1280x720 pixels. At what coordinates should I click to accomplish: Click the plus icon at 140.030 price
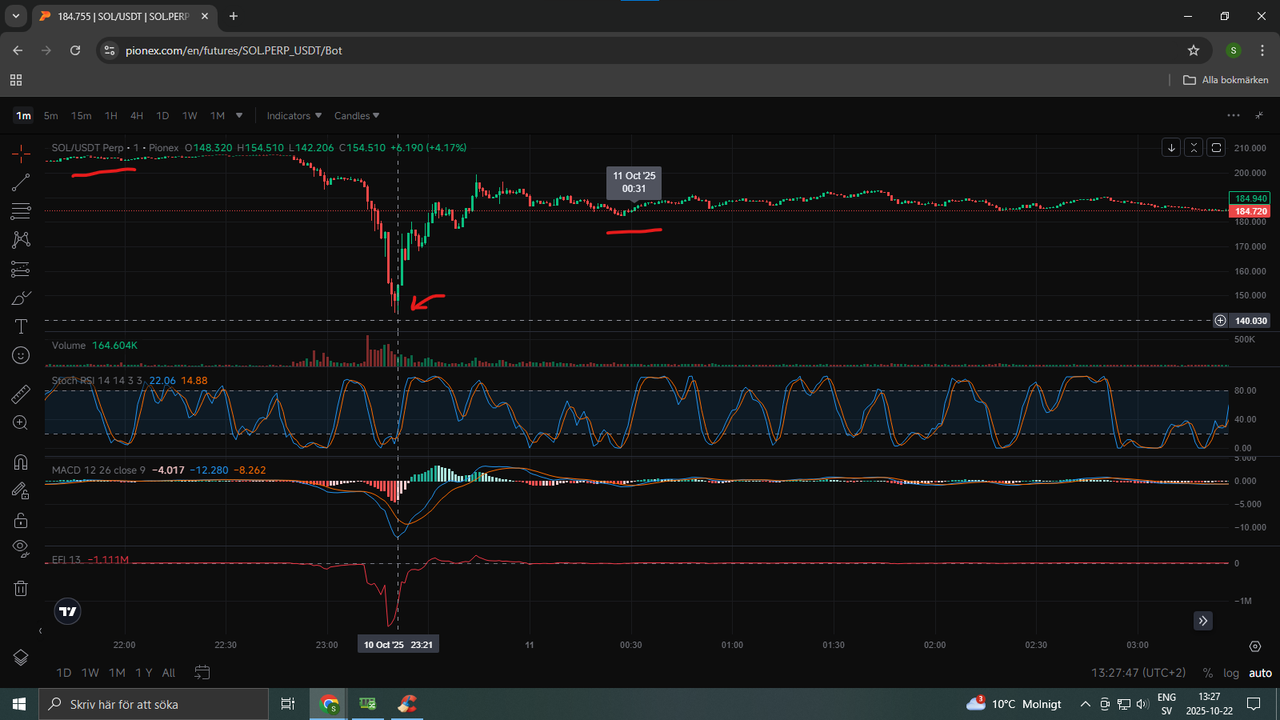pyautogui.click(x=1220, y=321)
